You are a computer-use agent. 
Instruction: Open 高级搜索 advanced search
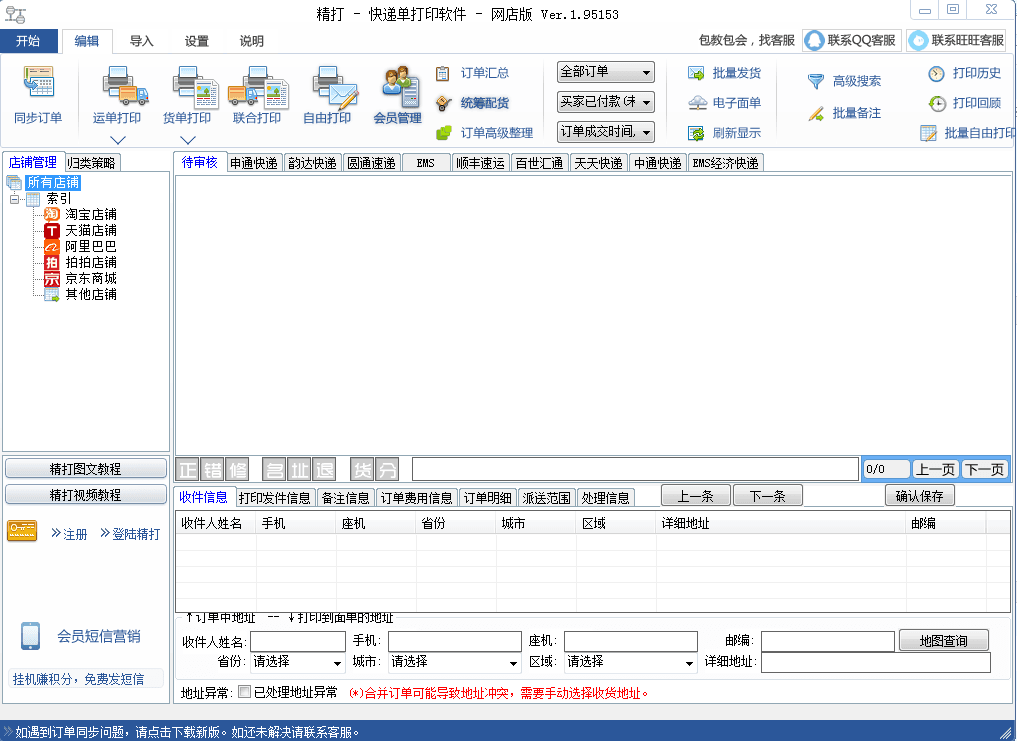click(x=844, y=81)
